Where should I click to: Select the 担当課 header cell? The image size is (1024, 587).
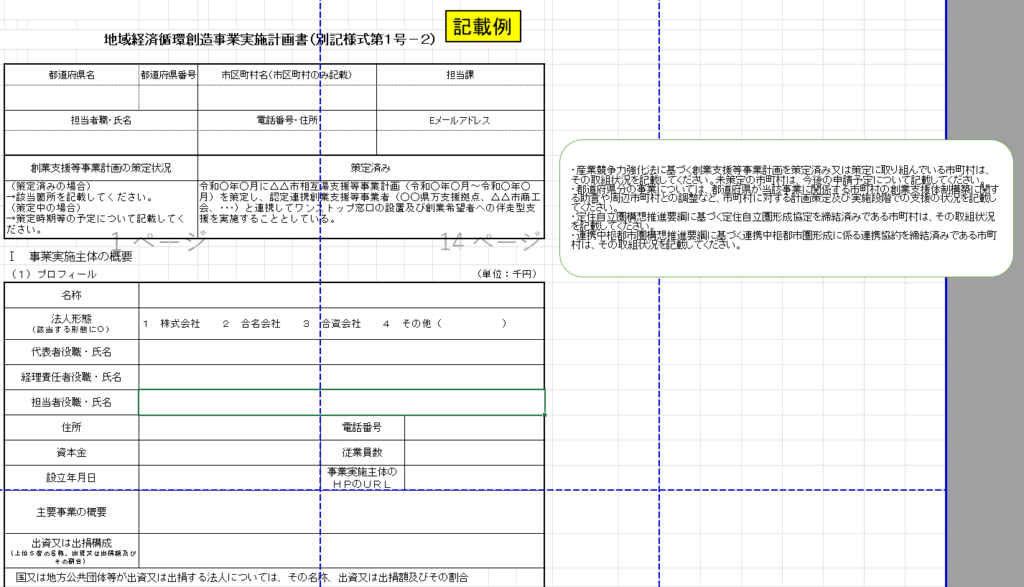coord(459,75)
